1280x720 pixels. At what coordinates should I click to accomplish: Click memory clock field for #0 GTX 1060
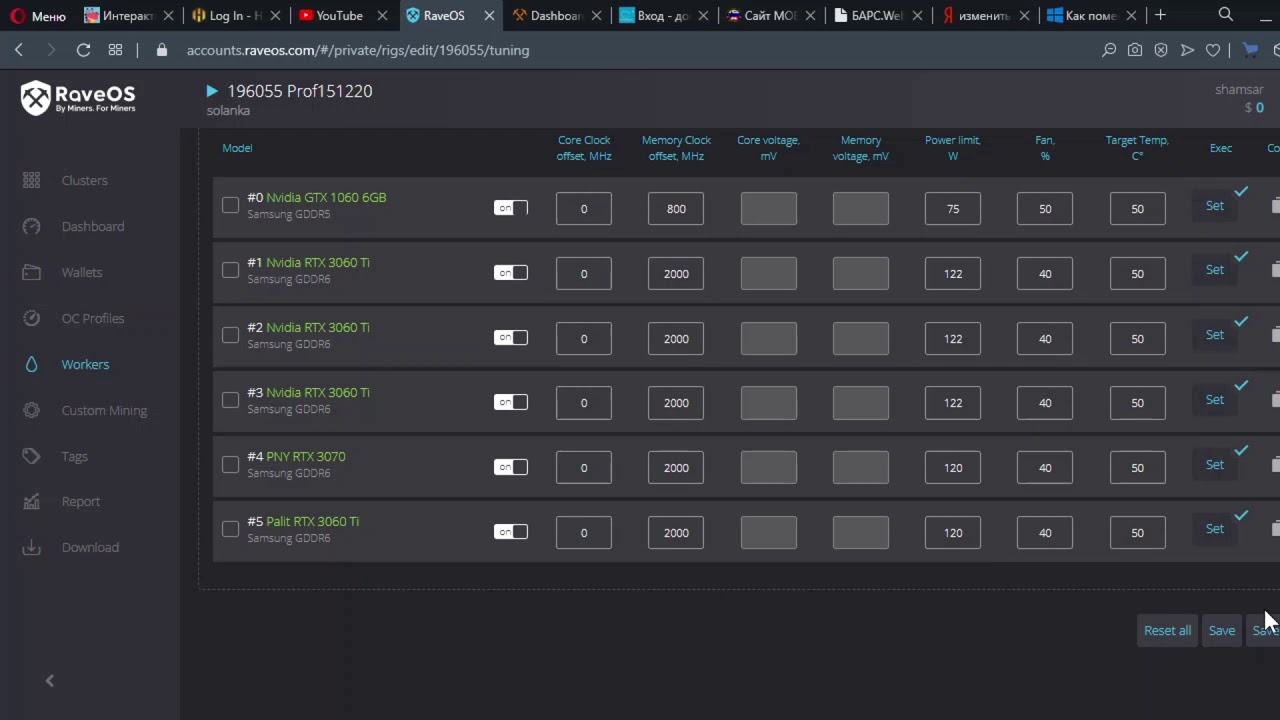(676, 209)
